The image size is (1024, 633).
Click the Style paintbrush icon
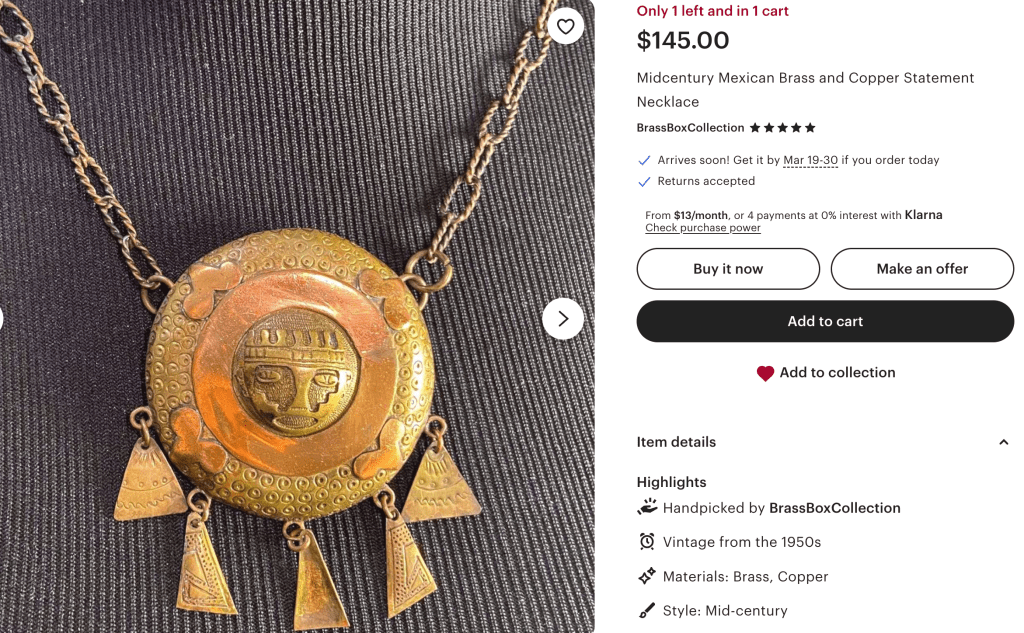point(647,611)
